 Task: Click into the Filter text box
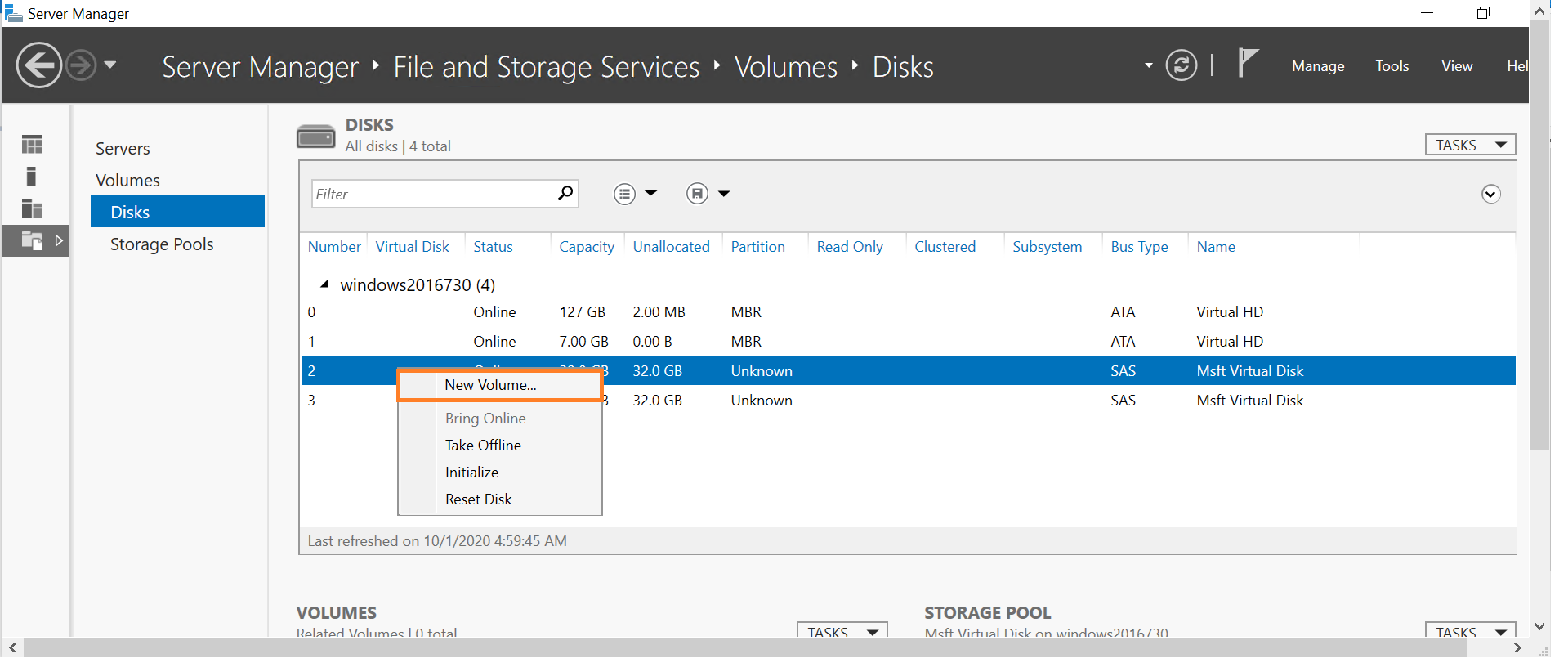(433, 195)
